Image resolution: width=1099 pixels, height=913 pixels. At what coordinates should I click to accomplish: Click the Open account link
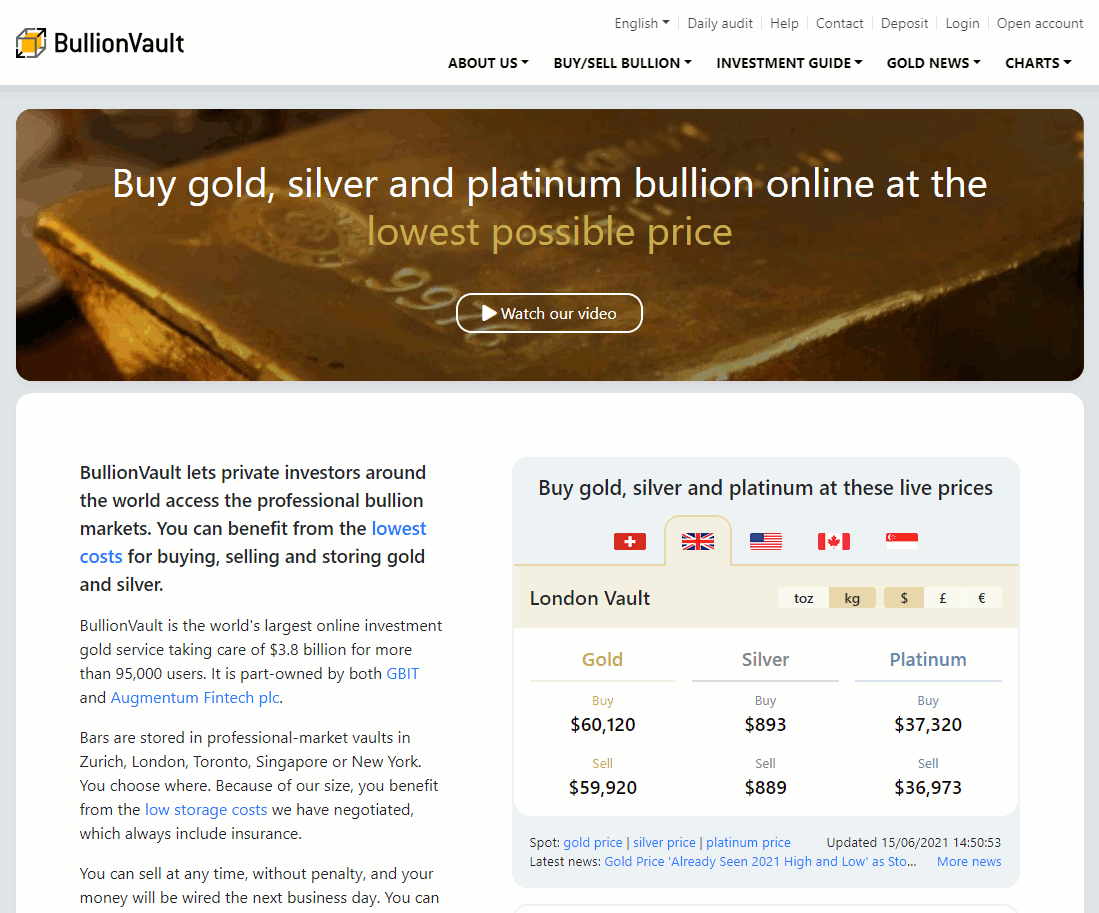(1040, 23)
